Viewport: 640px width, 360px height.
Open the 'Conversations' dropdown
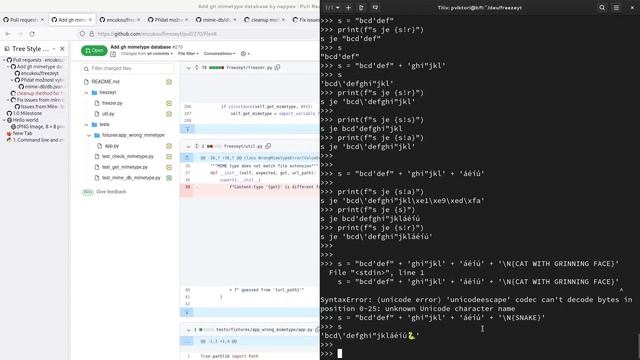pyautogui.click(x=220, y=53)
